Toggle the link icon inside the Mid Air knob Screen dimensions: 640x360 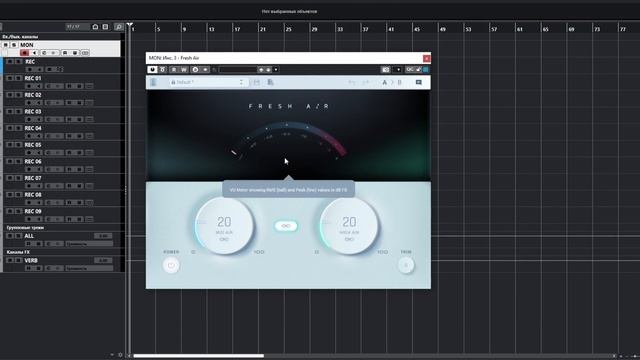click(x=224, y=239)
